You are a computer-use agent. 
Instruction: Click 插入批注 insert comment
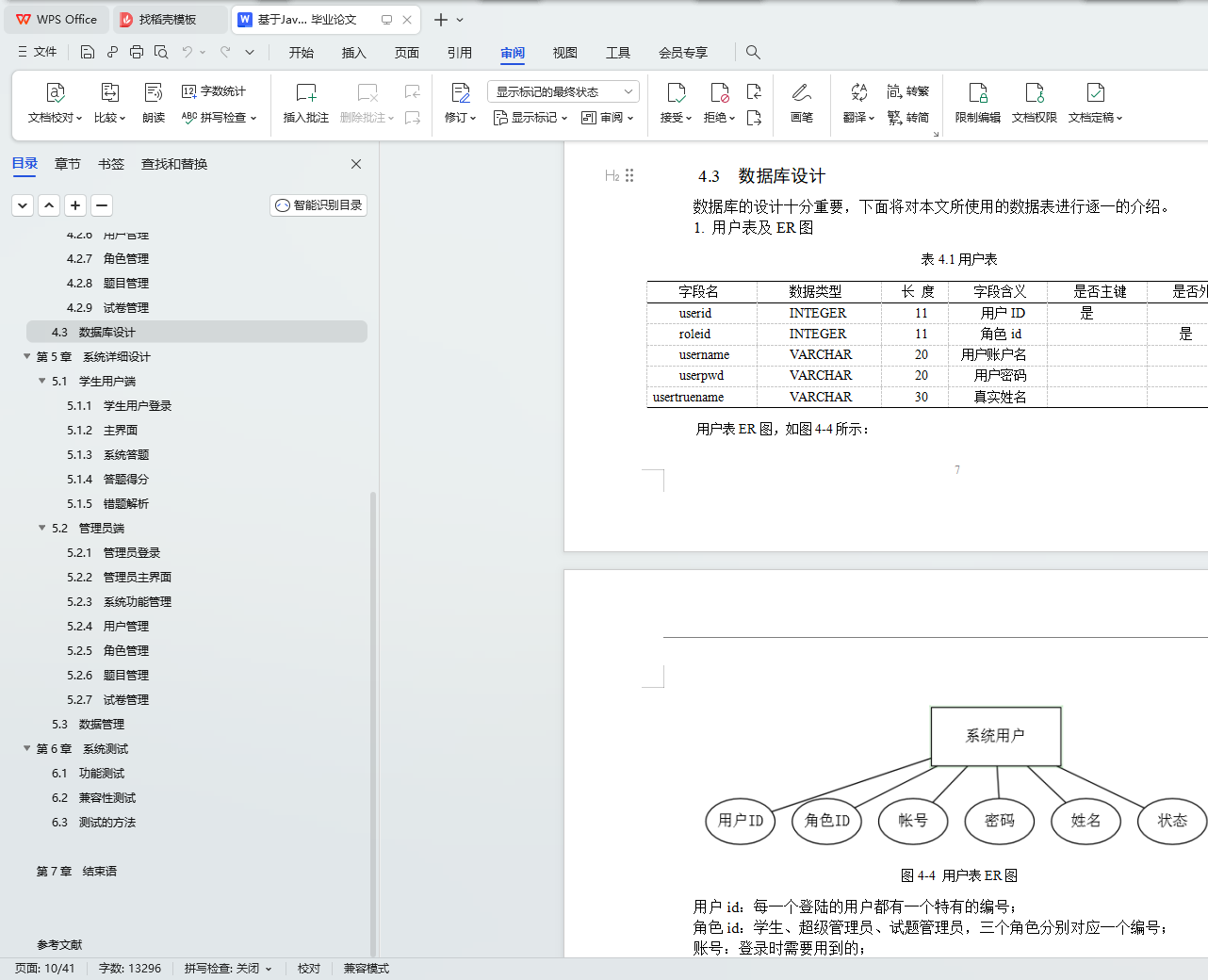306,104
